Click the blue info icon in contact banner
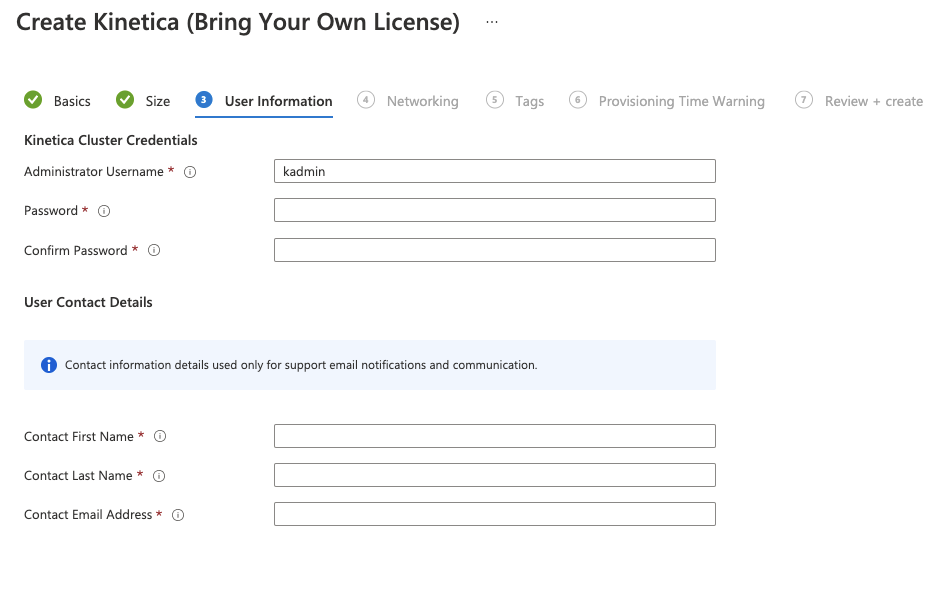Screen dimensions: 943x597 49,365
